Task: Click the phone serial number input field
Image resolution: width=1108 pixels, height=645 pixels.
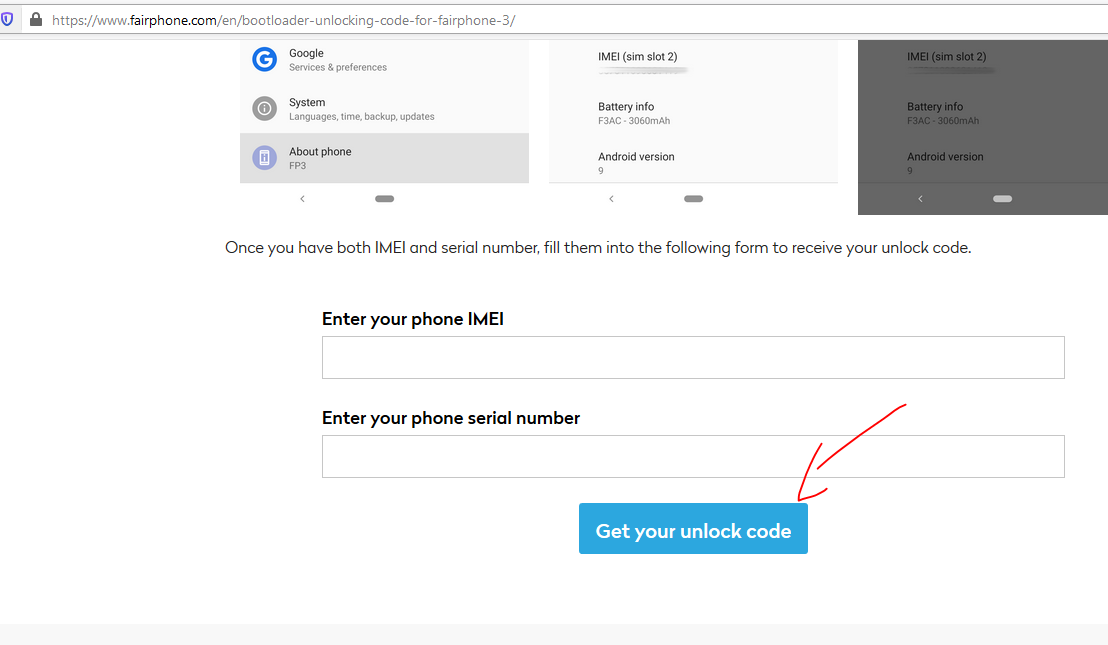Action: pyautogui.click(x=693, y=456)
